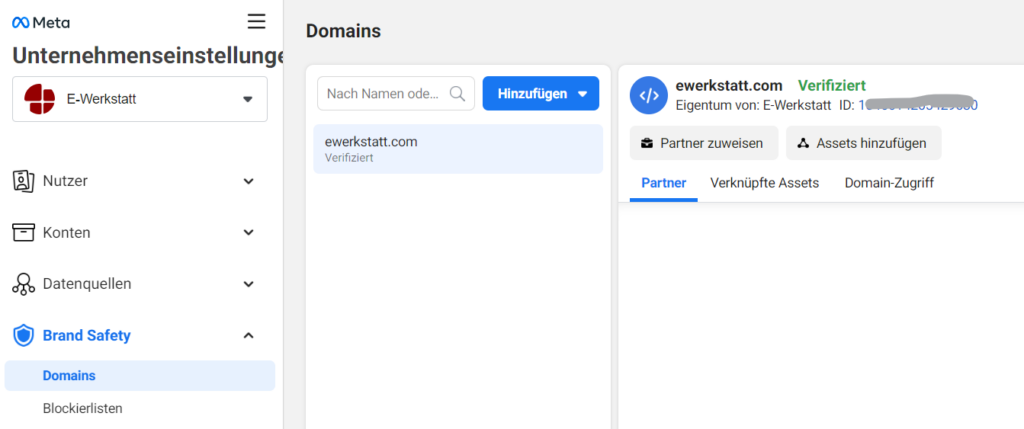The height and width of the screenshot is (429, 1024).
Task: Switch to the Partner tab
Action: coord(664,183)
